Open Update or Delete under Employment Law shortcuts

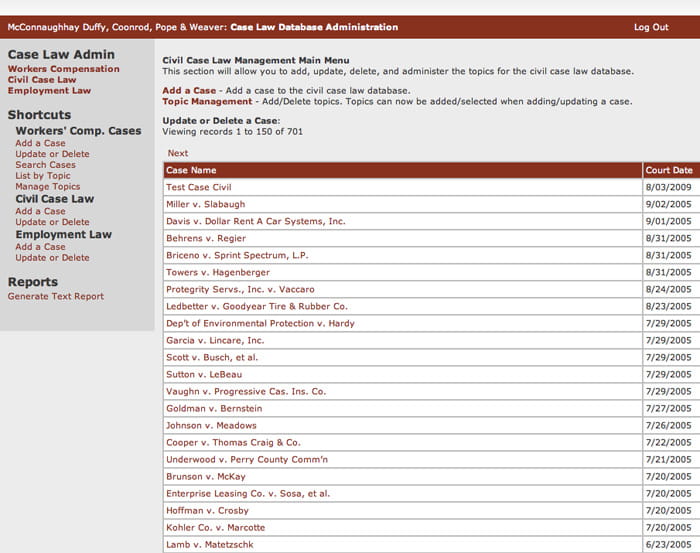point(52,258)
